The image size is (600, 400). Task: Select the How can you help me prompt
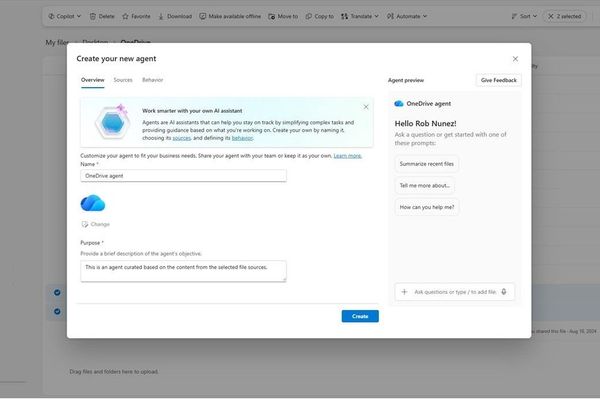(427, 207)
